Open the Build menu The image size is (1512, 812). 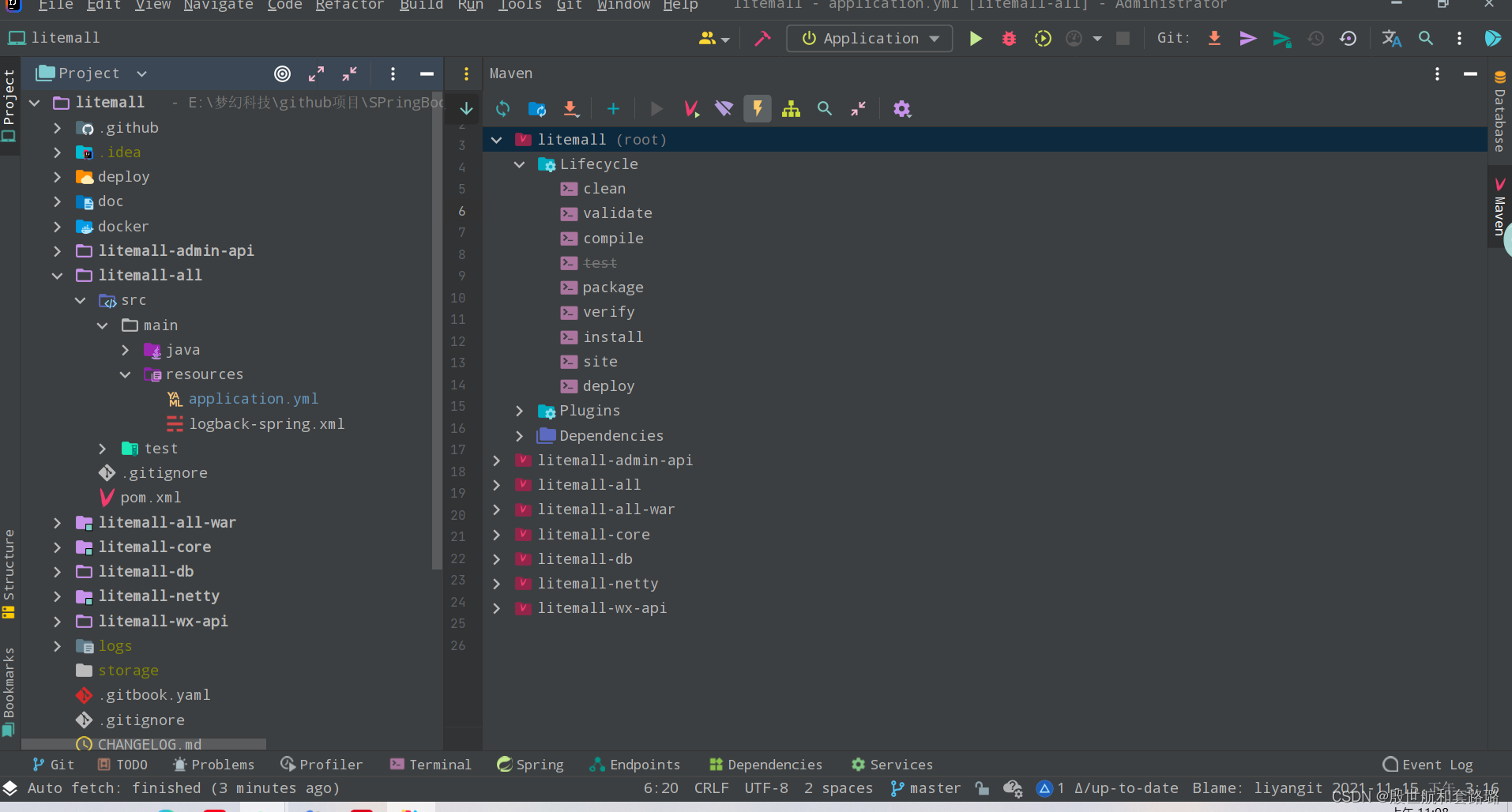pyautogui.click(x=421, y=6)
